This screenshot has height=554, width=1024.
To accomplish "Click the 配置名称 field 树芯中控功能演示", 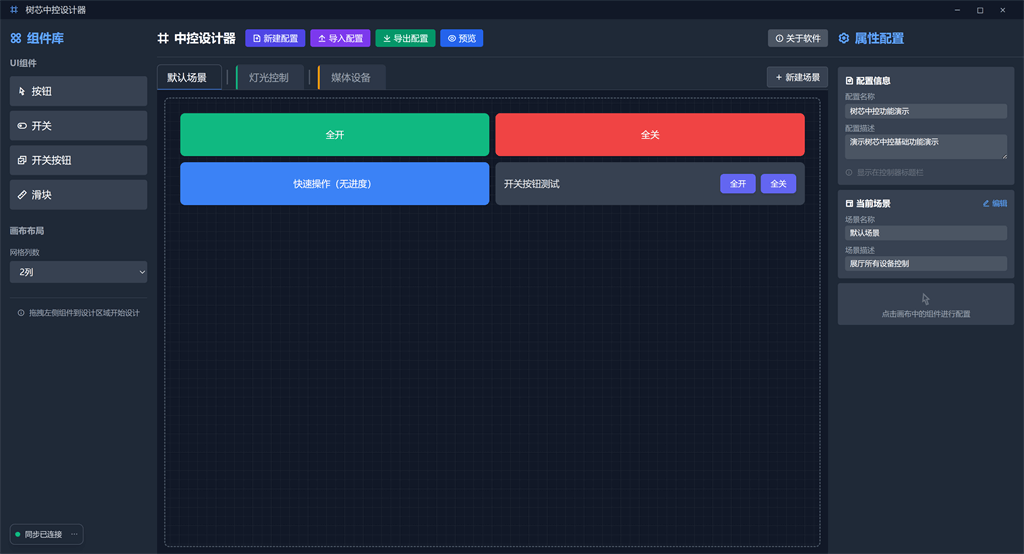I will coord(926,111).
